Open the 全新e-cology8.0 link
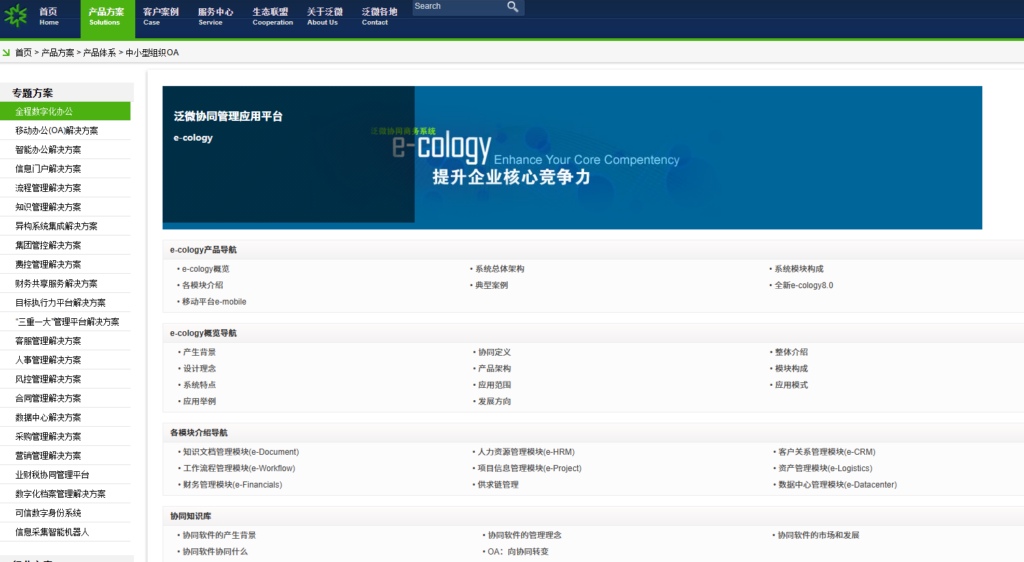Screen dimensions: 1024x562 click(x=804, y=285)
